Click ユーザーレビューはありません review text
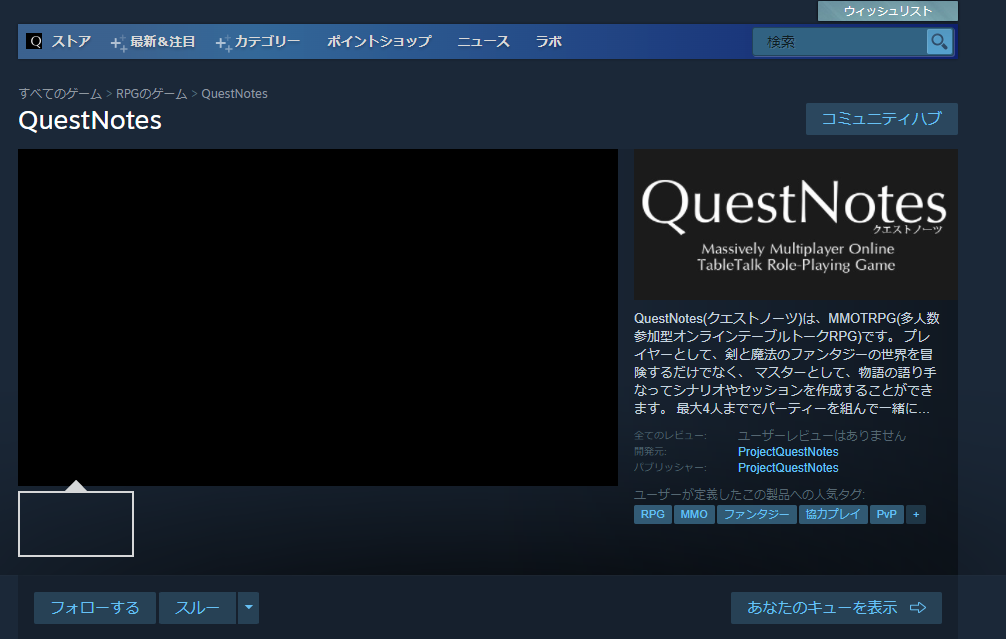 pyautogui.click(x=821, y=436)
